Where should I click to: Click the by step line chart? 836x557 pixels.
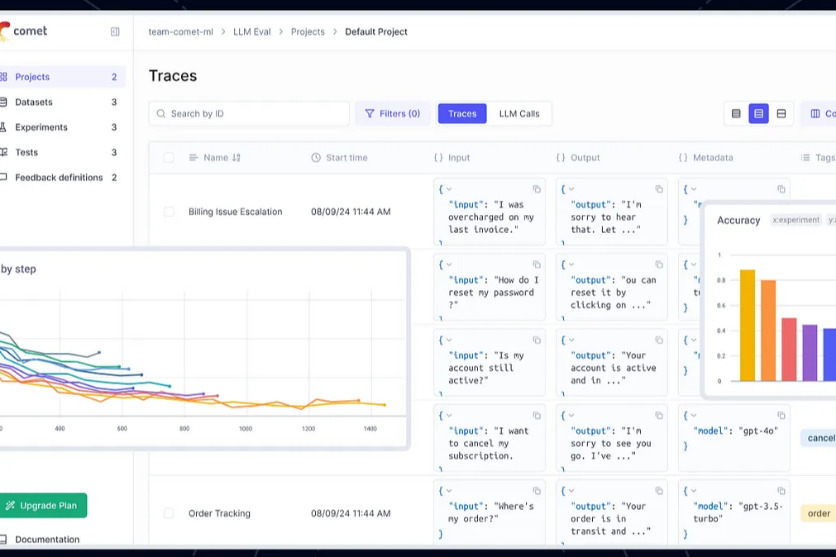[x=204, y=349]
